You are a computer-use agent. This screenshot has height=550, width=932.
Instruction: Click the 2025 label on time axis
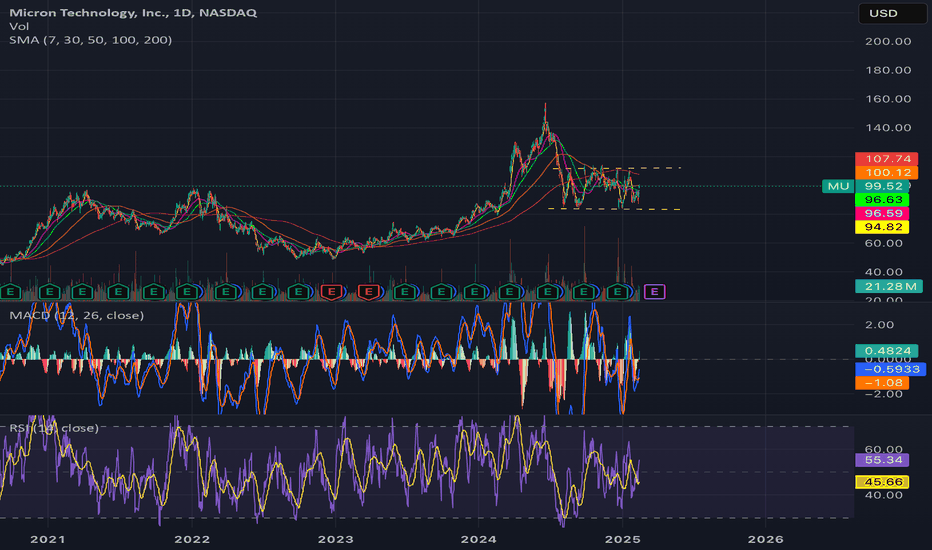[622, 539]
